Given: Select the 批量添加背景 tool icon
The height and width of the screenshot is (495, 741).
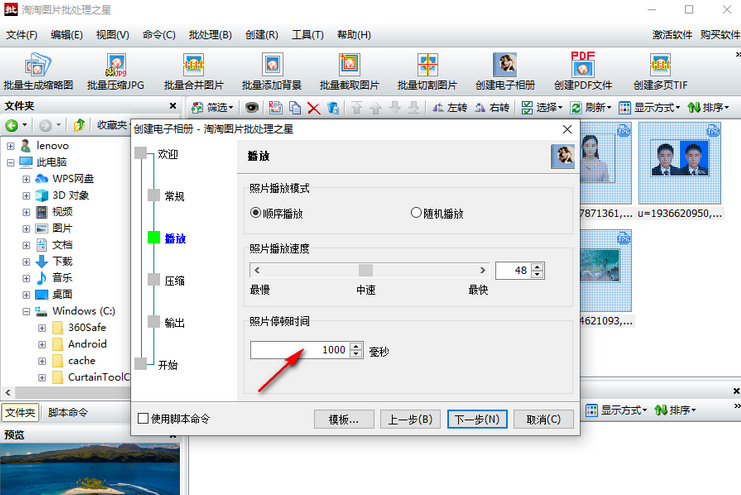Looking at the screenshot, I should click(x=271, y=66).
